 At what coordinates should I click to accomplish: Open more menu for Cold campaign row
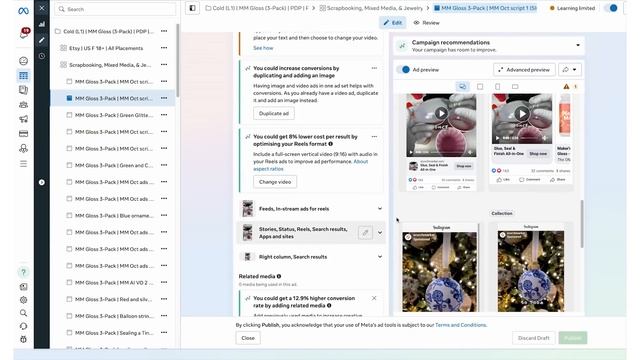pyautogui.click(x=164, y=31)
